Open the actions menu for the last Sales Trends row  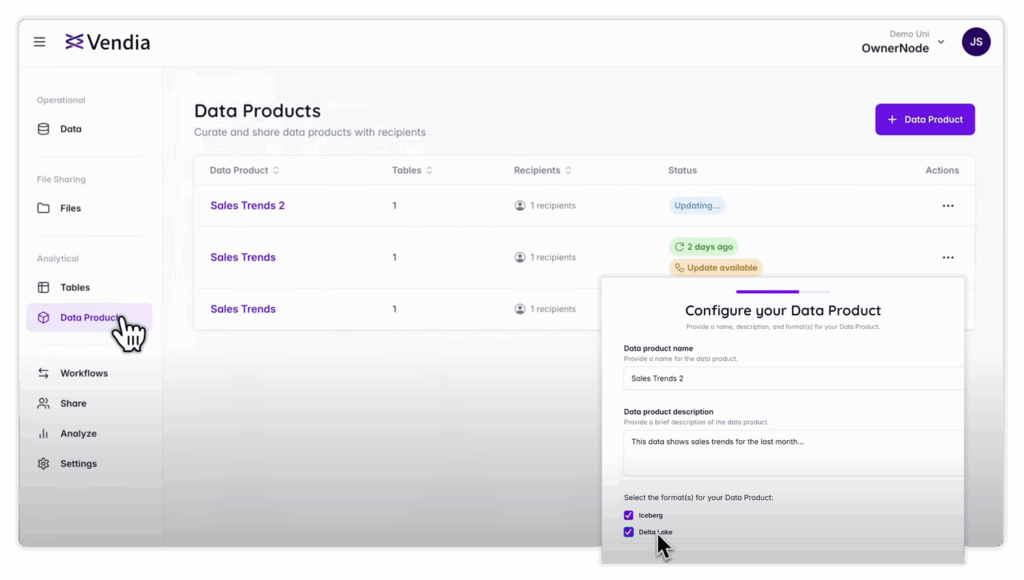947,308
